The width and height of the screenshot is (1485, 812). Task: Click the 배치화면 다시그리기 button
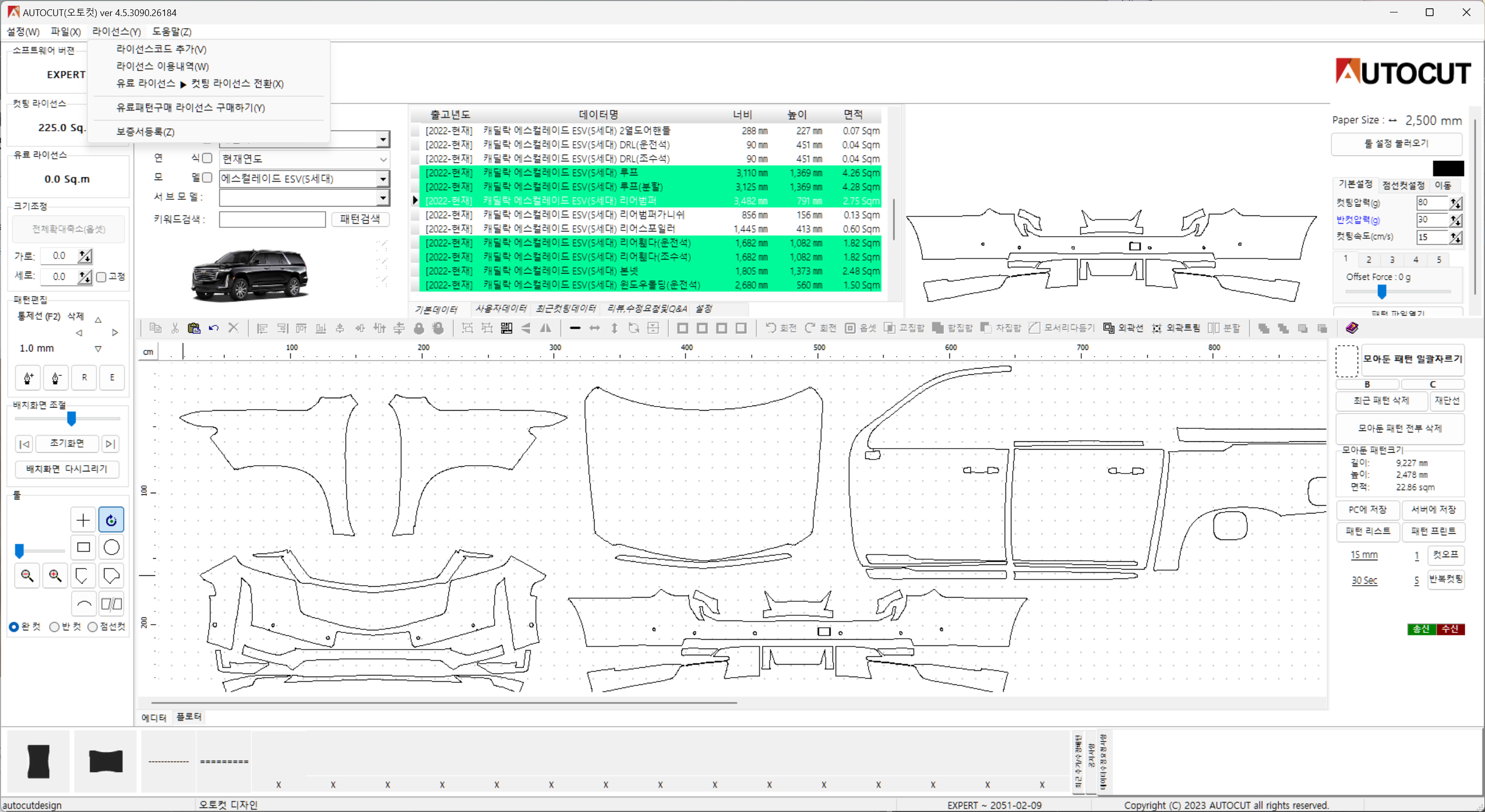67,469
